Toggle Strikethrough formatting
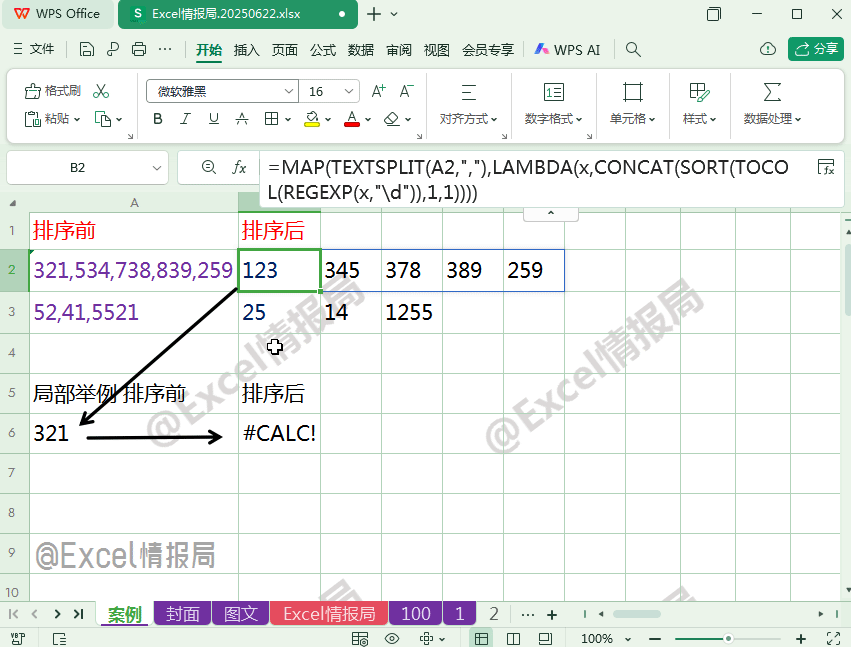Image resolution: width=851 pixels, height=647 pixels. (242, 118)
